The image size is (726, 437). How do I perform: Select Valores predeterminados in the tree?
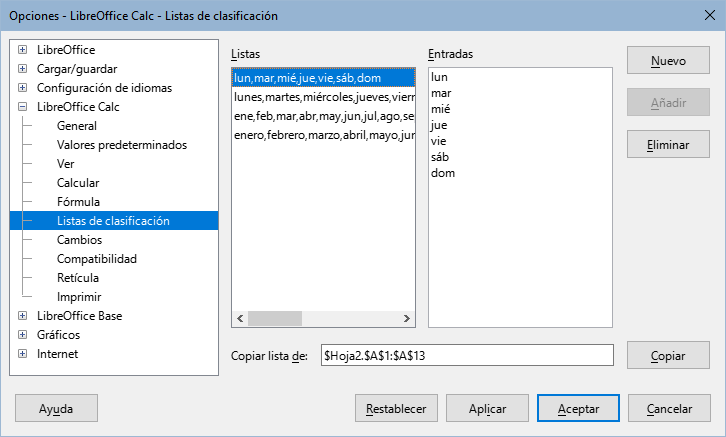coord(121,145)
